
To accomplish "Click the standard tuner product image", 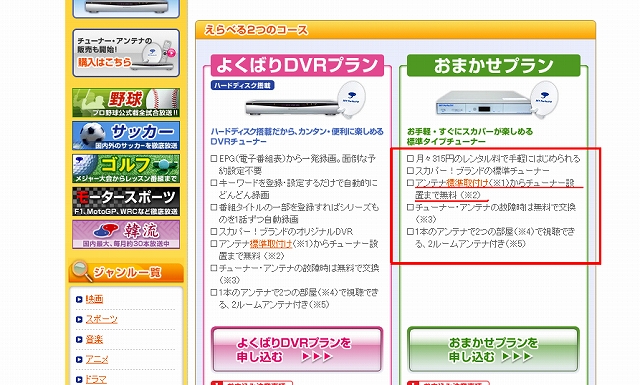I will (498, 100).
